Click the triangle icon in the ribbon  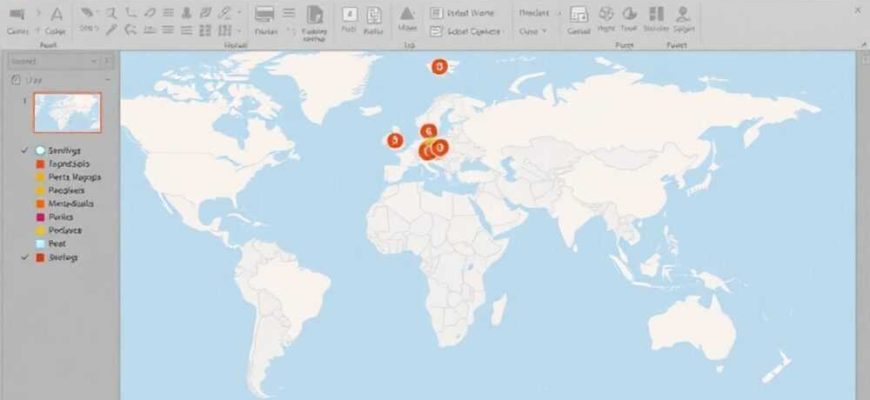pyautogui.click(x=407, y=13)
